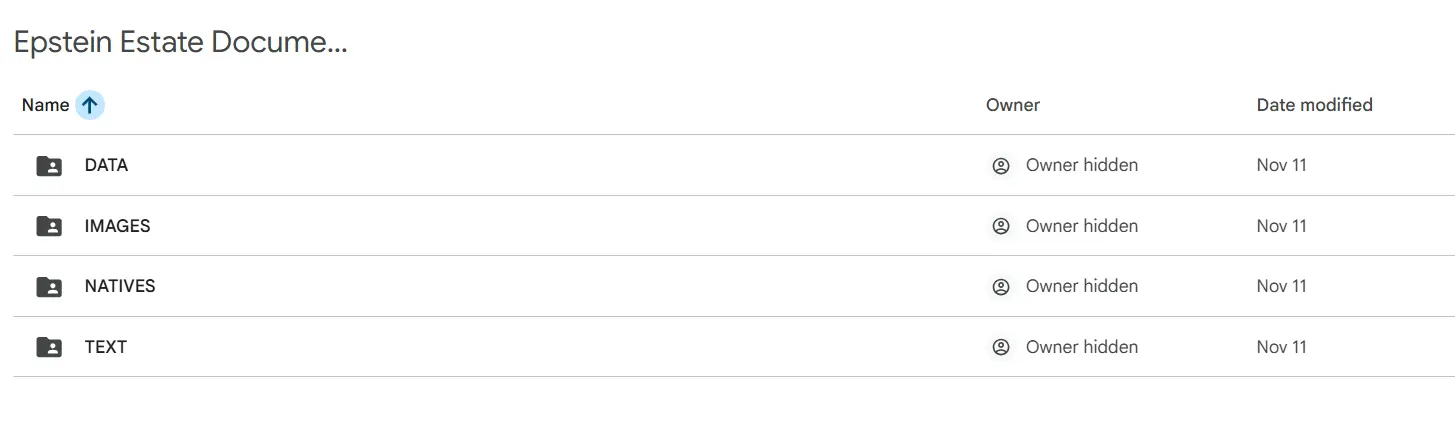Click Owner hidden text in NATIVES row
Viewport: 1455px width, 431px height.
pos(1081,286)
